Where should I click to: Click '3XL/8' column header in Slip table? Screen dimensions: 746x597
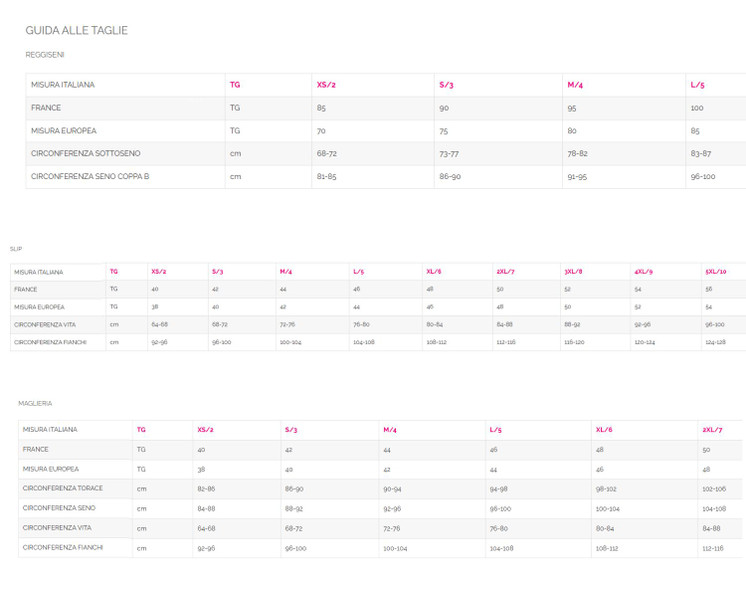tap(573, 272)
